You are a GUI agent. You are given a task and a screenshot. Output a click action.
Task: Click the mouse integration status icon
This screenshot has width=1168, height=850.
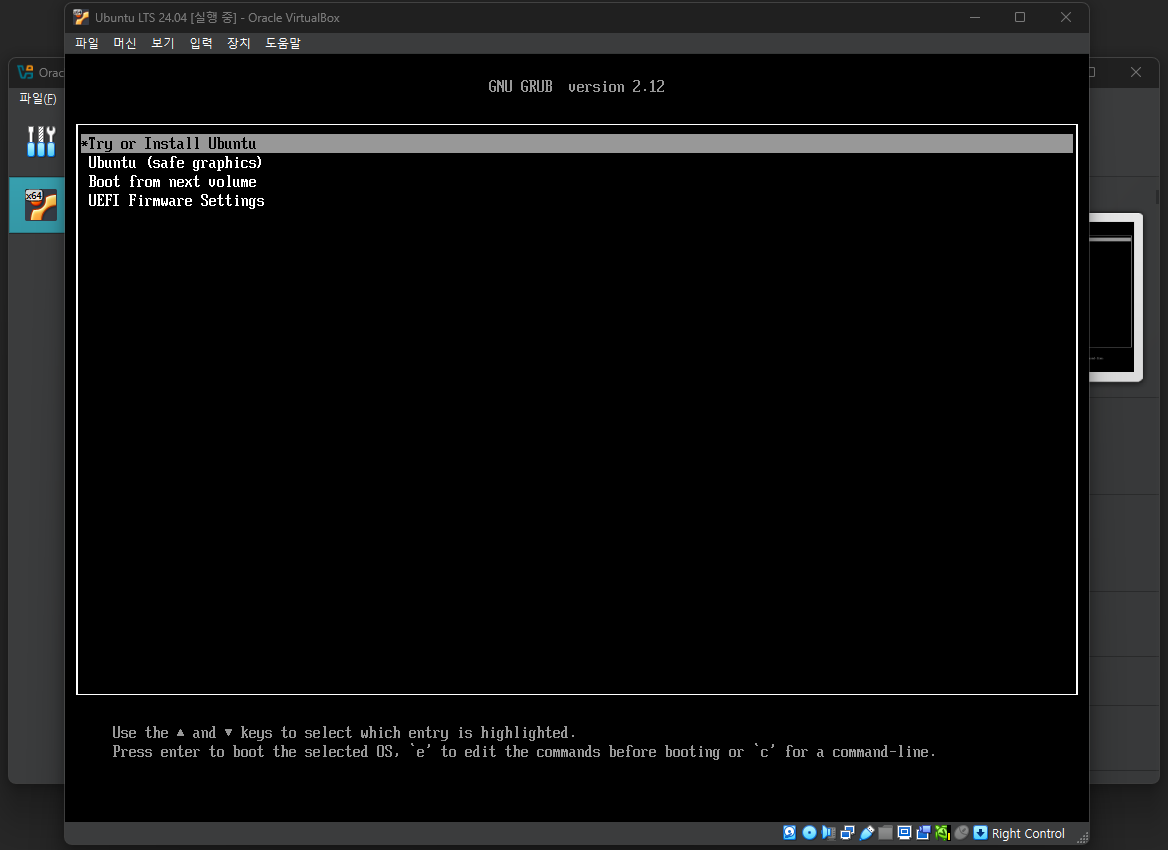point(962,833)
